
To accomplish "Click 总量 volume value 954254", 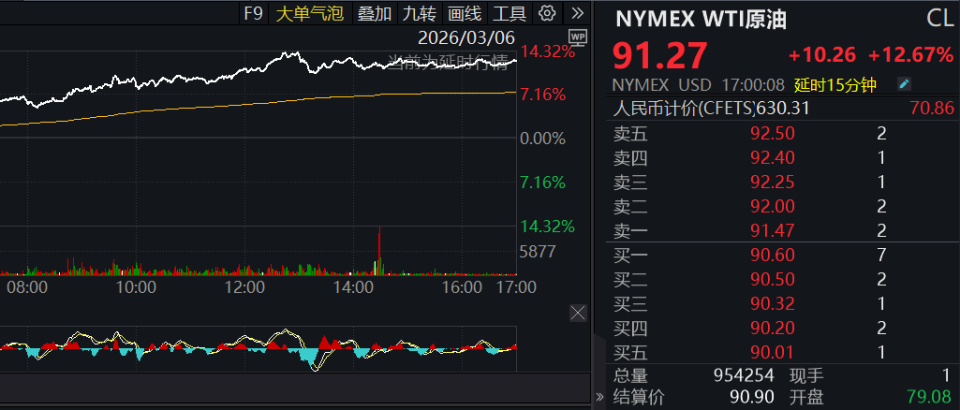I will tap(743, 376).
